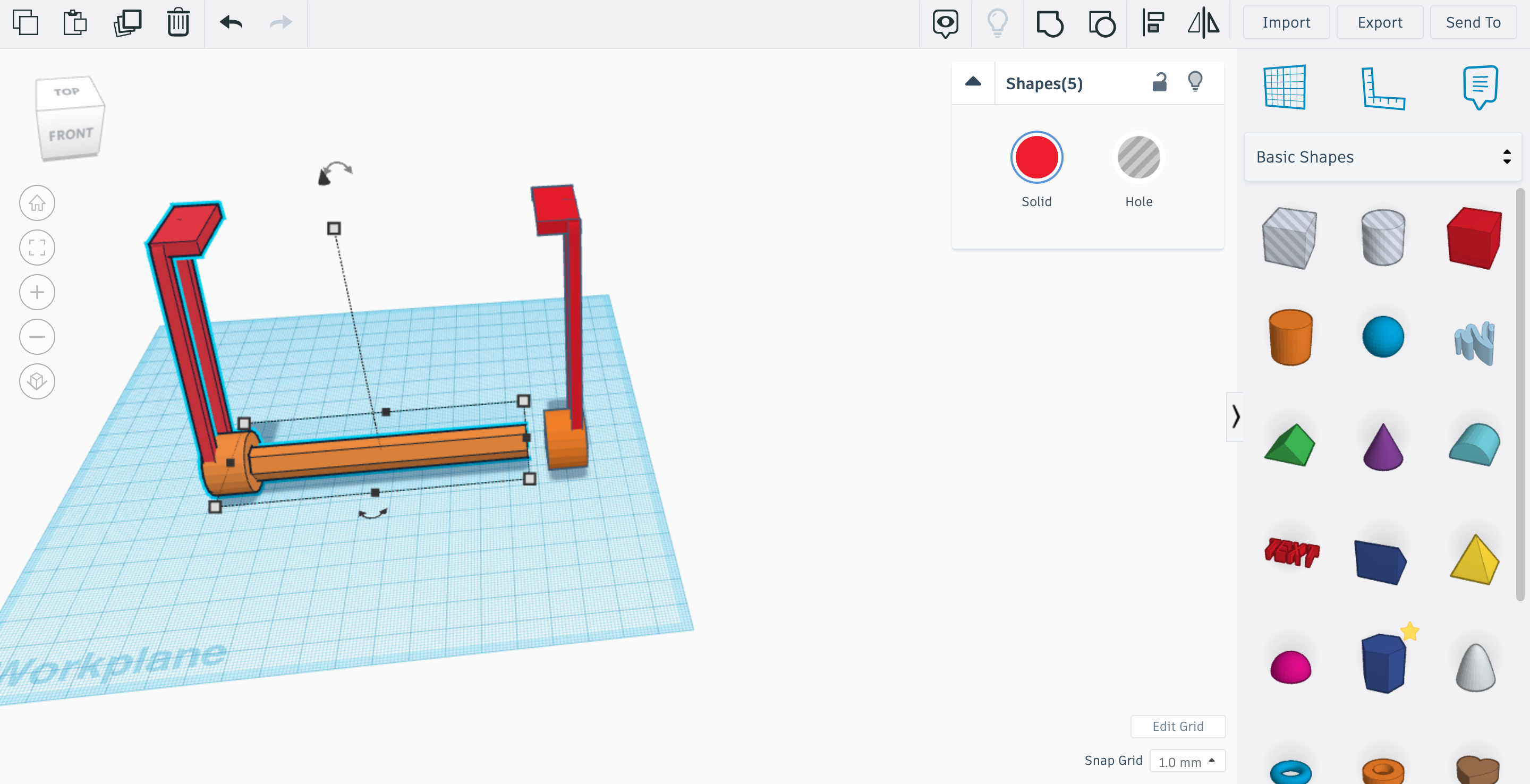1530x784 pixels.
Task: Open the Export menu
Action: pyautogui.click(x=1379, y=22)
